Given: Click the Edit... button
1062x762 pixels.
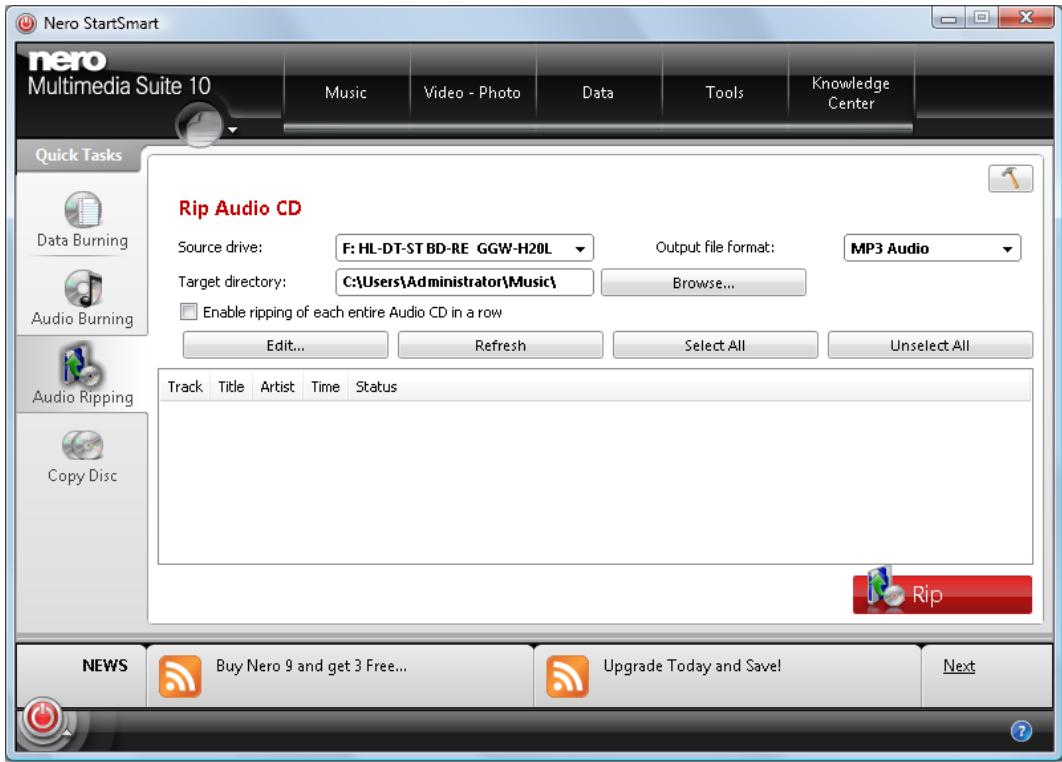Looking at the screenshot, I should [285, 345].
